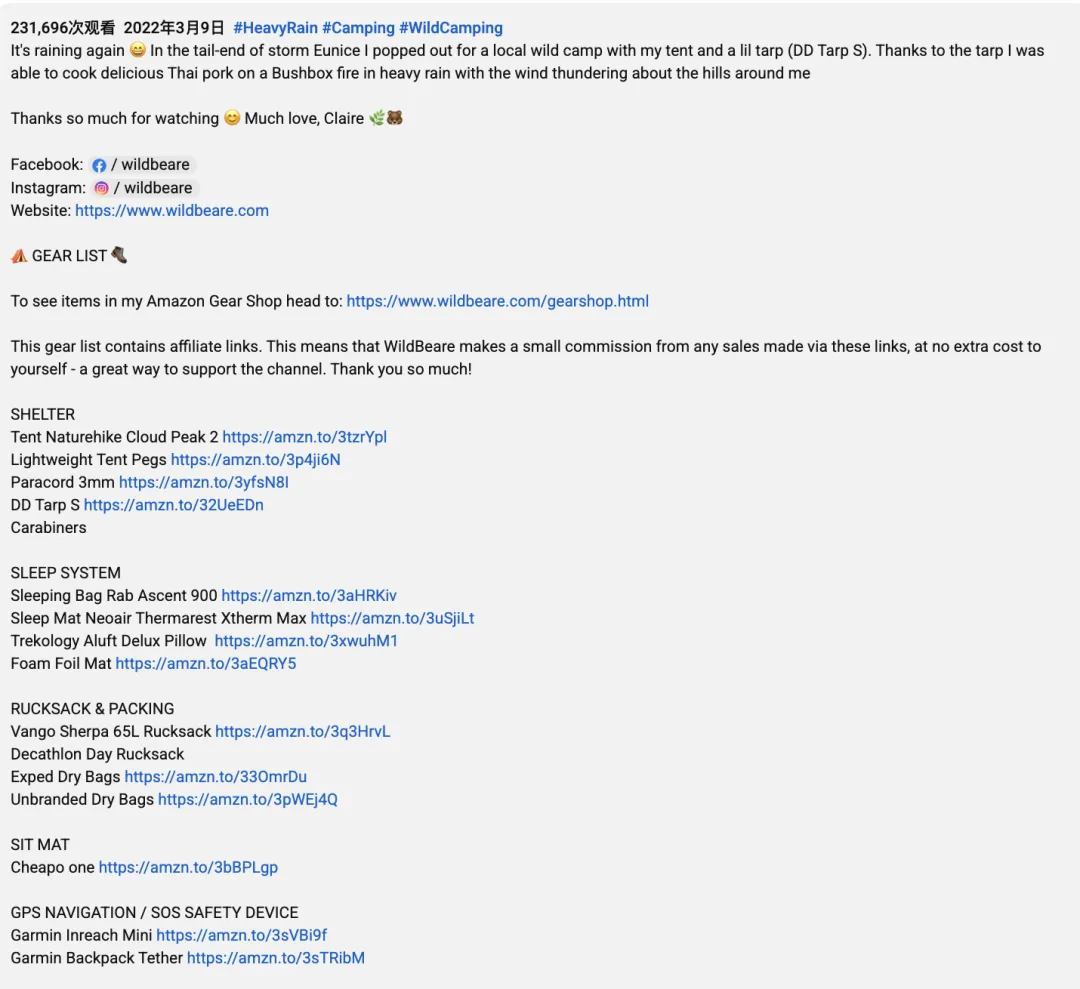Open the Vango Sherpa 65L Rucksack link
The width and height of the screenshot is (1080, 989).
pos(302,732)
